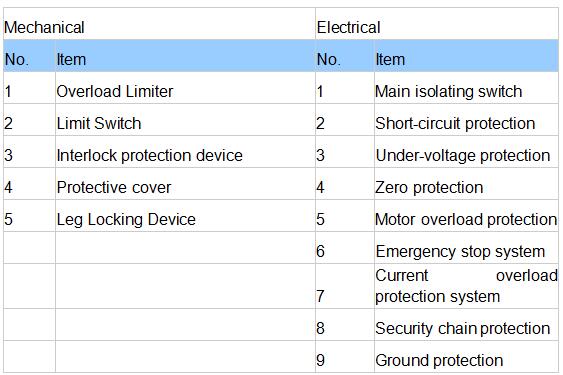Select the Leg Locking Device cell
Viewport: 563px width, 375px height.
pyautogui.click(x=185, y=216)
